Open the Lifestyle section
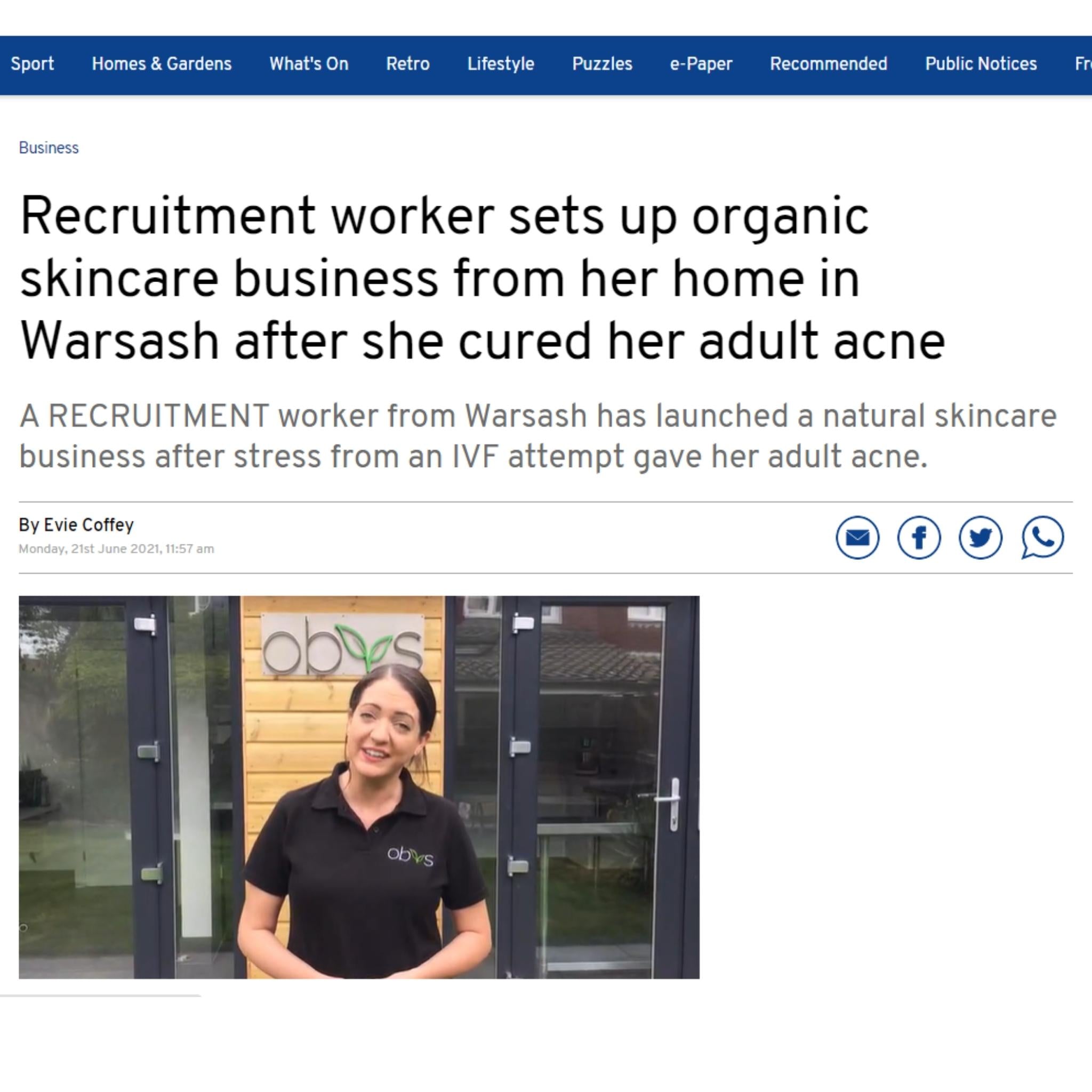The image size is (1092, 1092). [500, 64]
